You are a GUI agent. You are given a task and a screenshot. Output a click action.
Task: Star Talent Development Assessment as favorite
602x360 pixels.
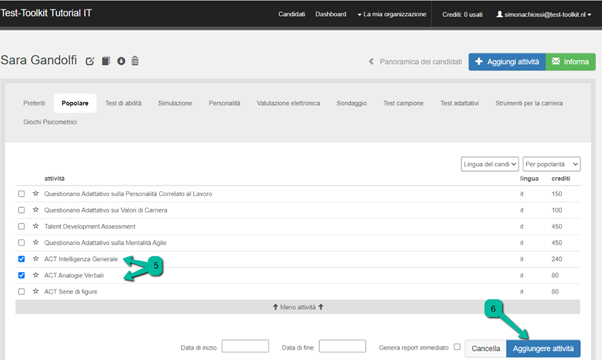coord(36,226)
